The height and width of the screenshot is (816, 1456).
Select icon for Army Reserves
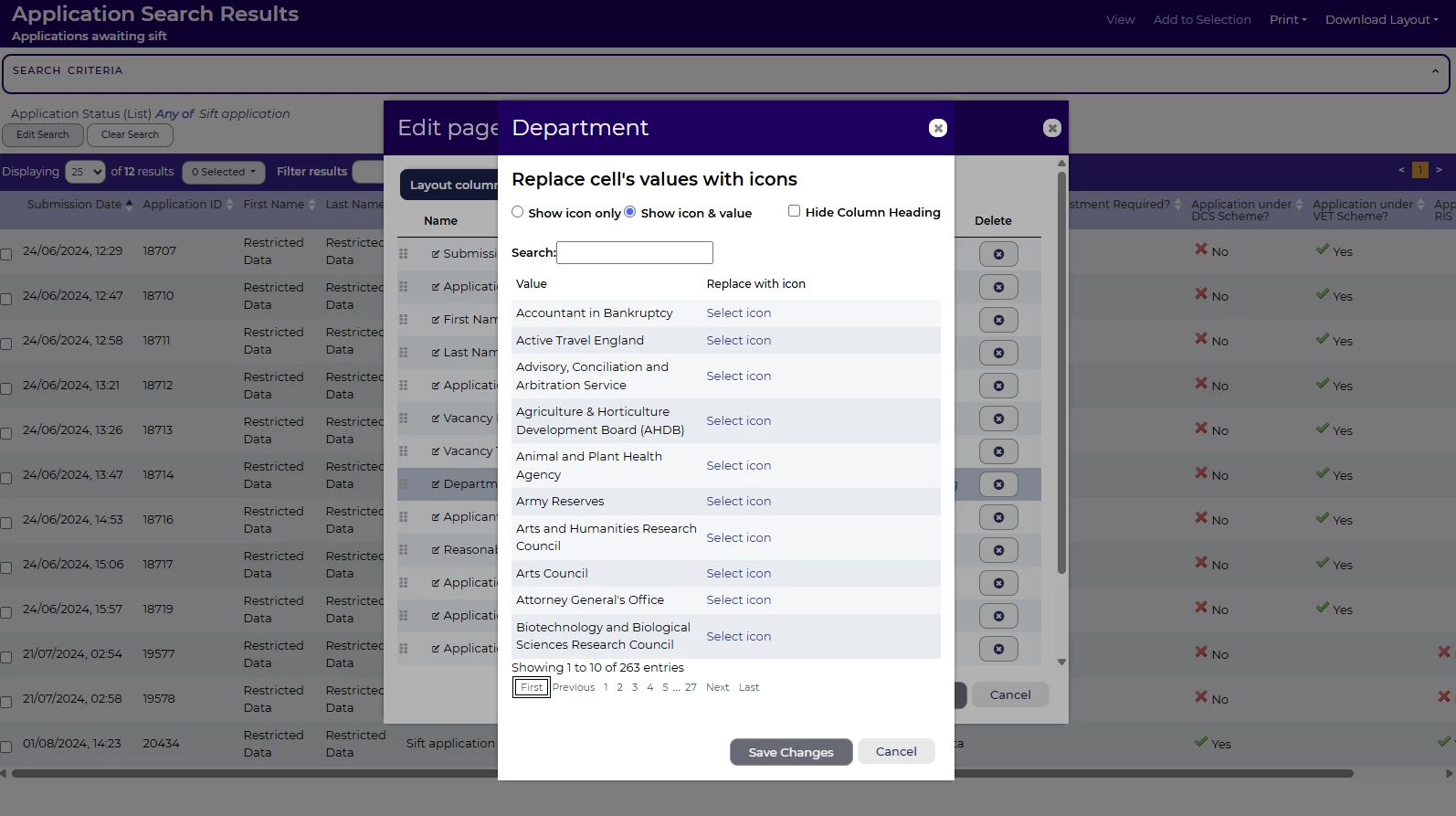(x=739, y=501)
